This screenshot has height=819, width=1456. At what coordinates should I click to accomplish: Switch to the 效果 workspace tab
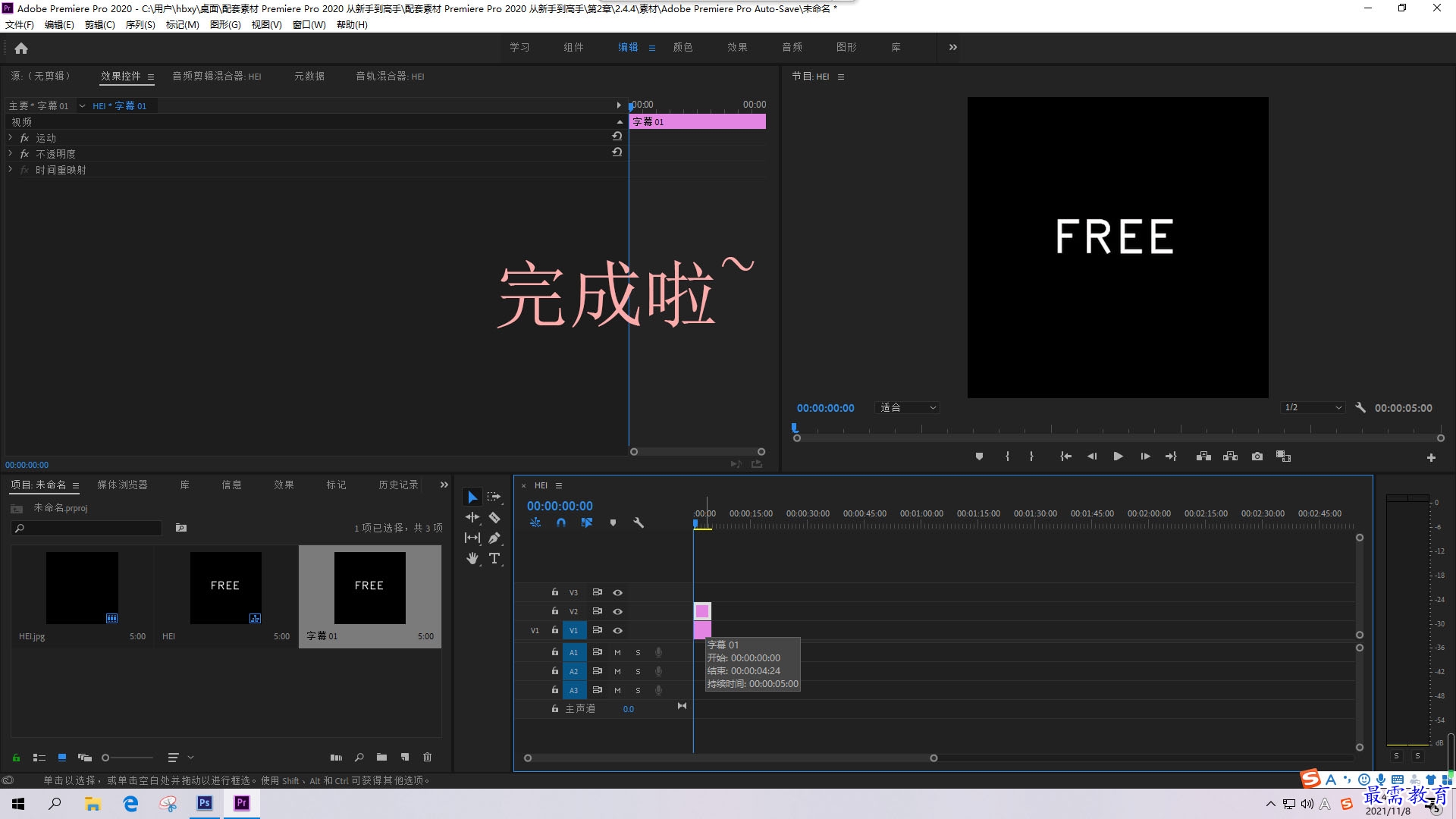point(737,47)
